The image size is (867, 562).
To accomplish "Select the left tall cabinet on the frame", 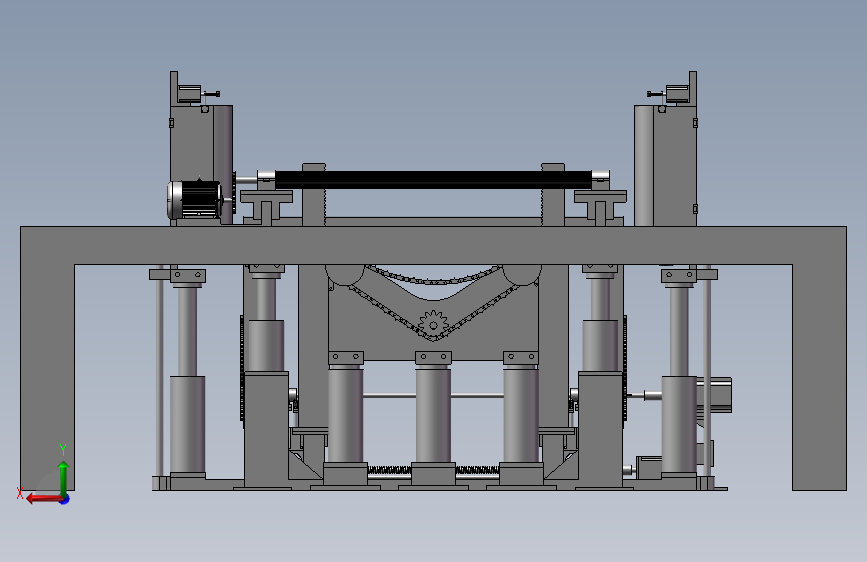I will 201,165.
